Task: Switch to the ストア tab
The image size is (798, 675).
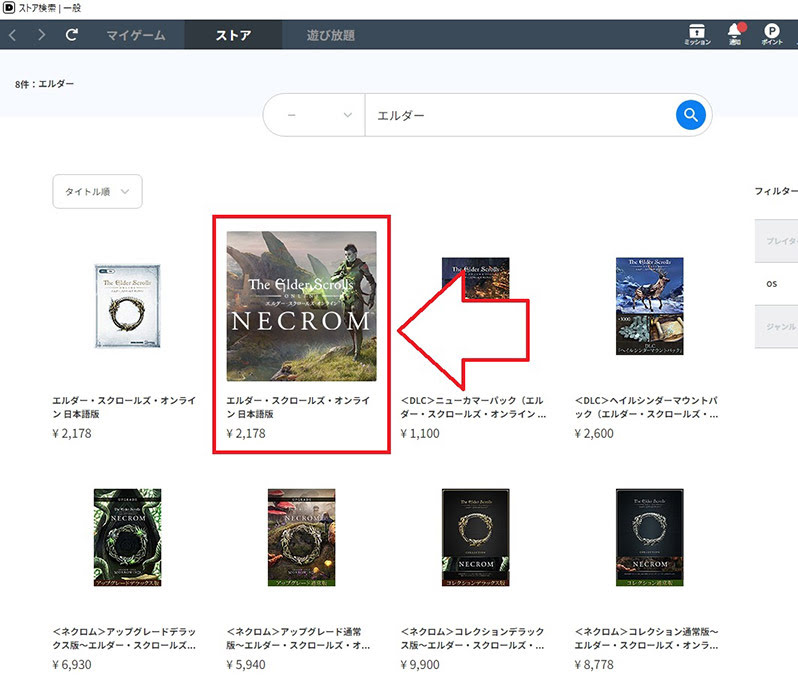Action: [233, 35]
